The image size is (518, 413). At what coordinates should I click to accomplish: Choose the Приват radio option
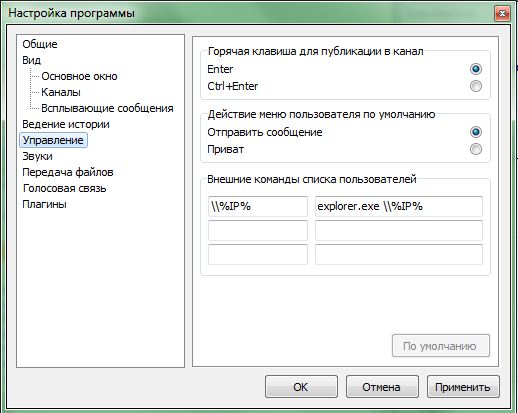point(476,149)
